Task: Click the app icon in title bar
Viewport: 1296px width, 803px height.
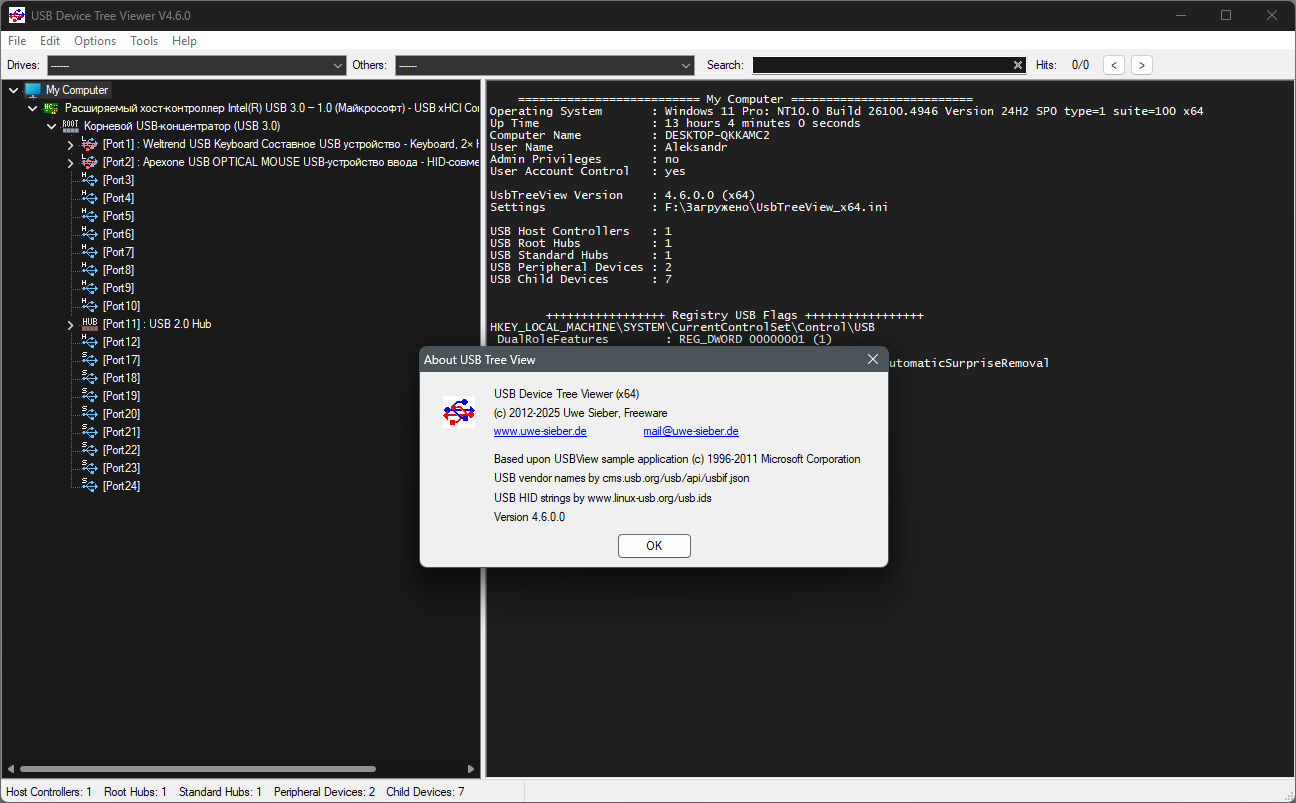Action: pyautogui.click(x=17, y=15)
